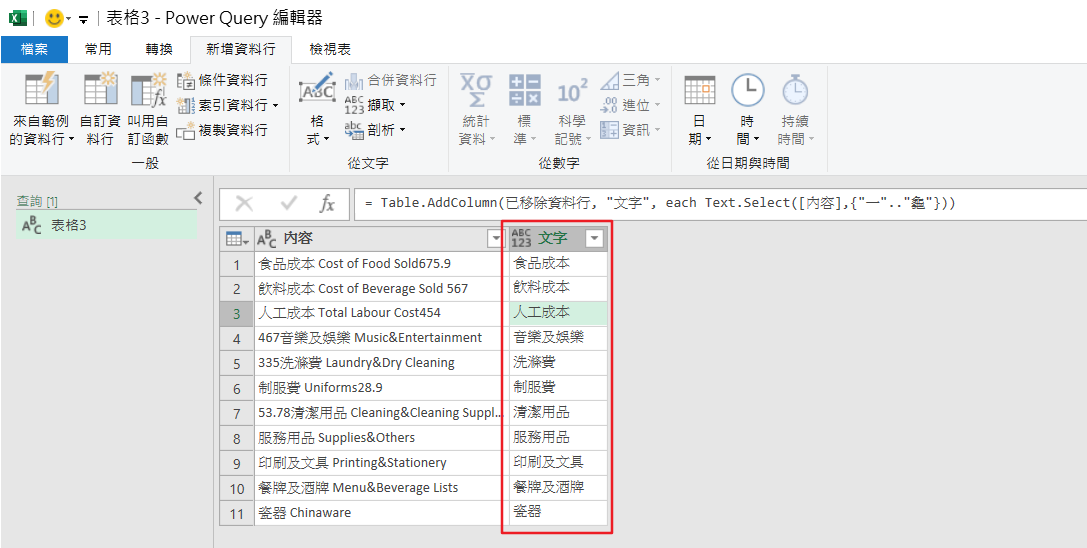1087x548 pixels.
Task: Click the ABC123 type icon of 文字 column
Action: (521, 239)
